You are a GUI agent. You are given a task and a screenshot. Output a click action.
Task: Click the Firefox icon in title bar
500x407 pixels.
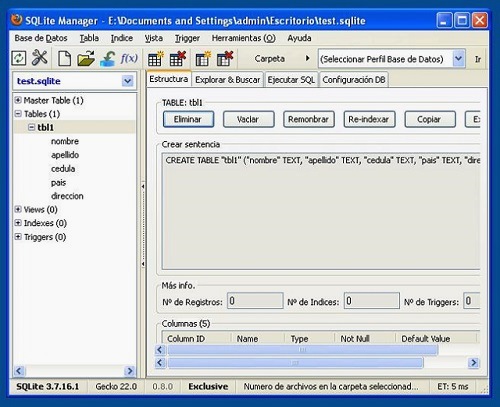pyautogui.click(x=16, y=20)
